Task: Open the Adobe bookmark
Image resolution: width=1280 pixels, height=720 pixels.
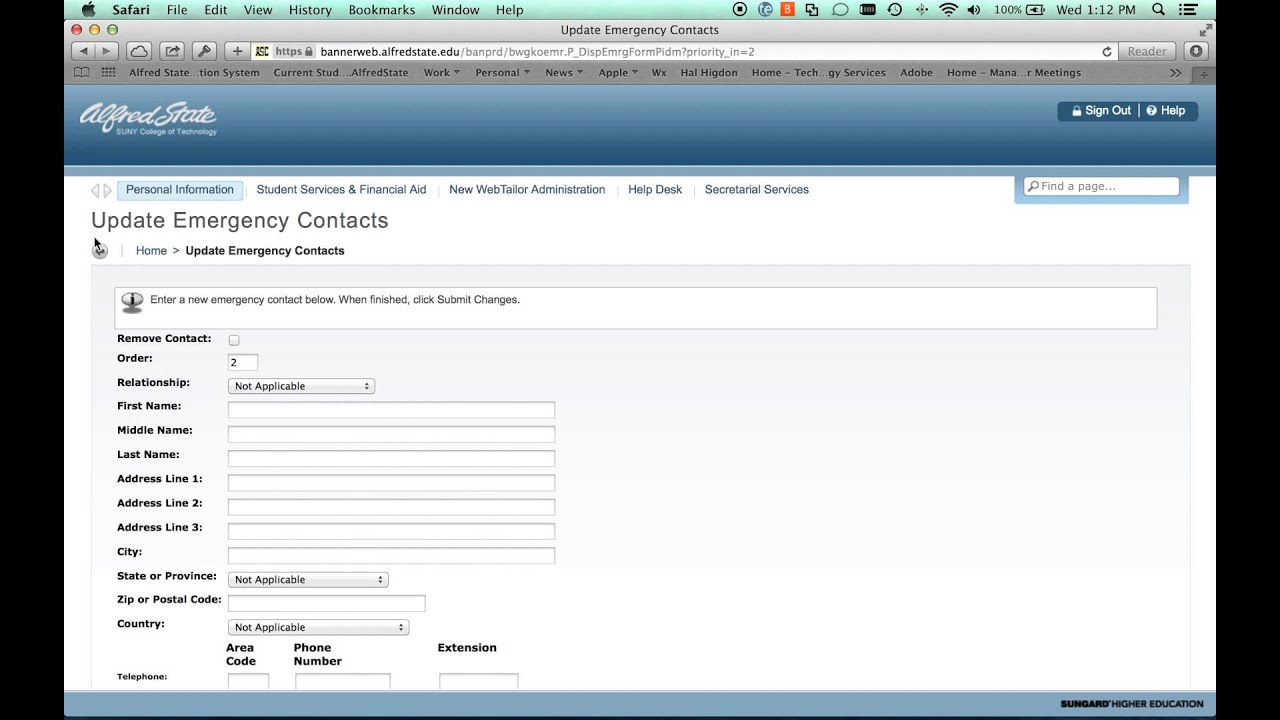Action: coord(916,72)
